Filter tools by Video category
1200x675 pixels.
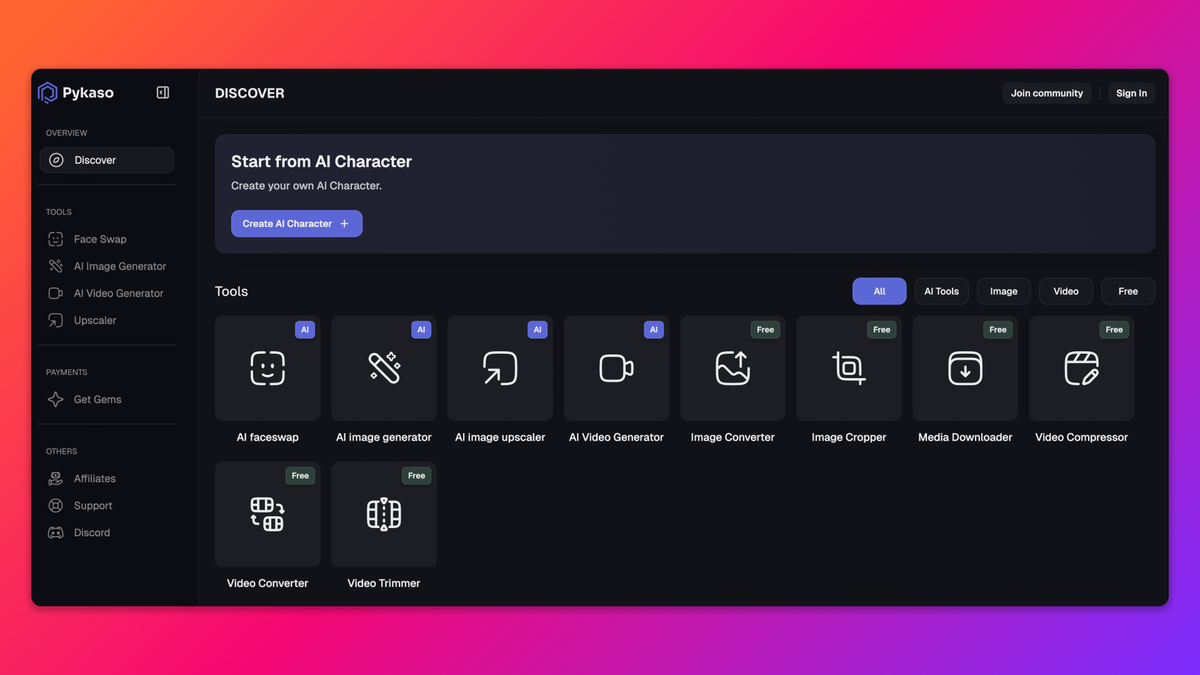point(1066,291)
